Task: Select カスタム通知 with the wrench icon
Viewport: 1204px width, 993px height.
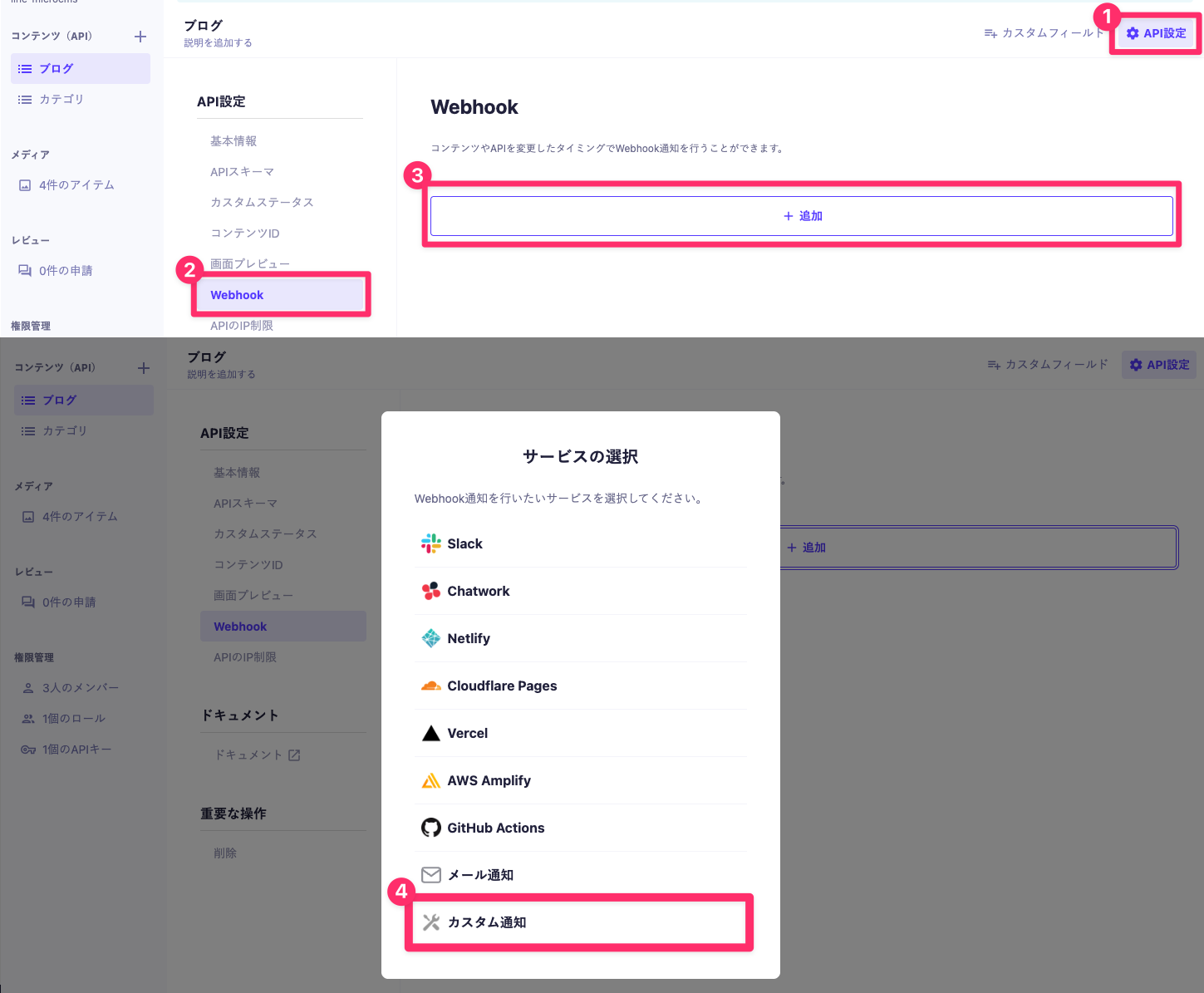Action: [431, 922]
